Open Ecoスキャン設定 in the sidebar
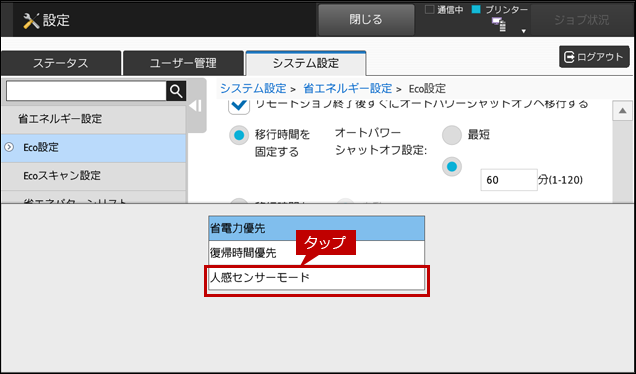 tap(93, 176)
